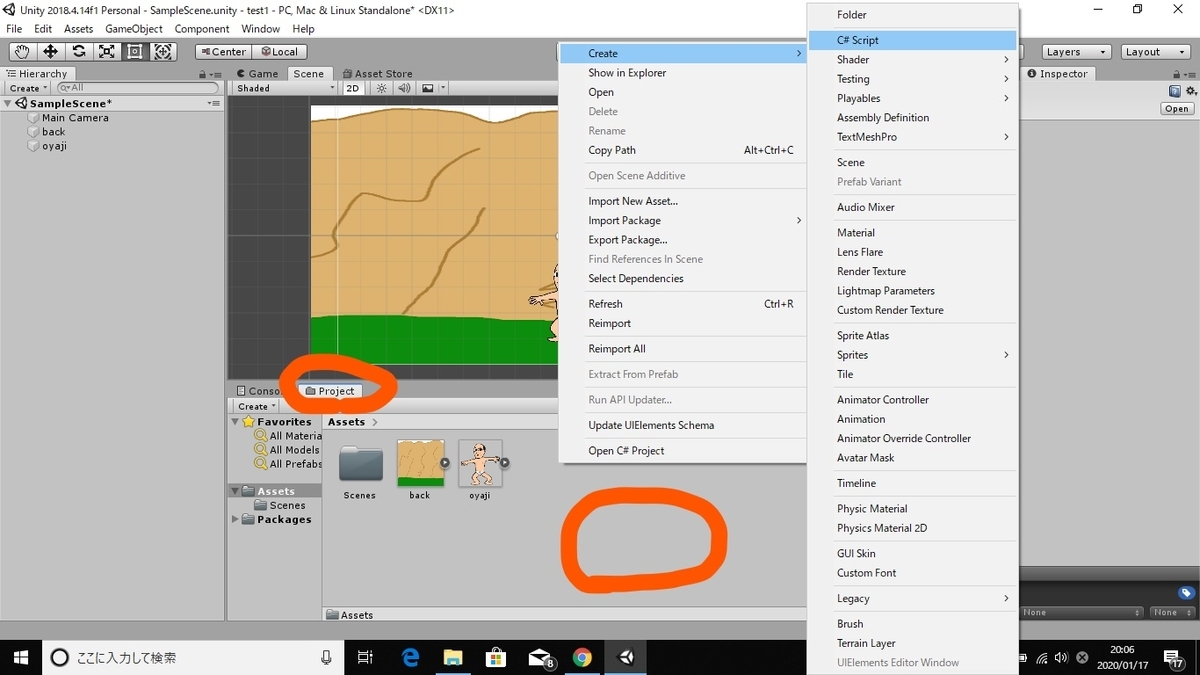
Task: Click Import New Asset menu item
Action: (683, 201)
